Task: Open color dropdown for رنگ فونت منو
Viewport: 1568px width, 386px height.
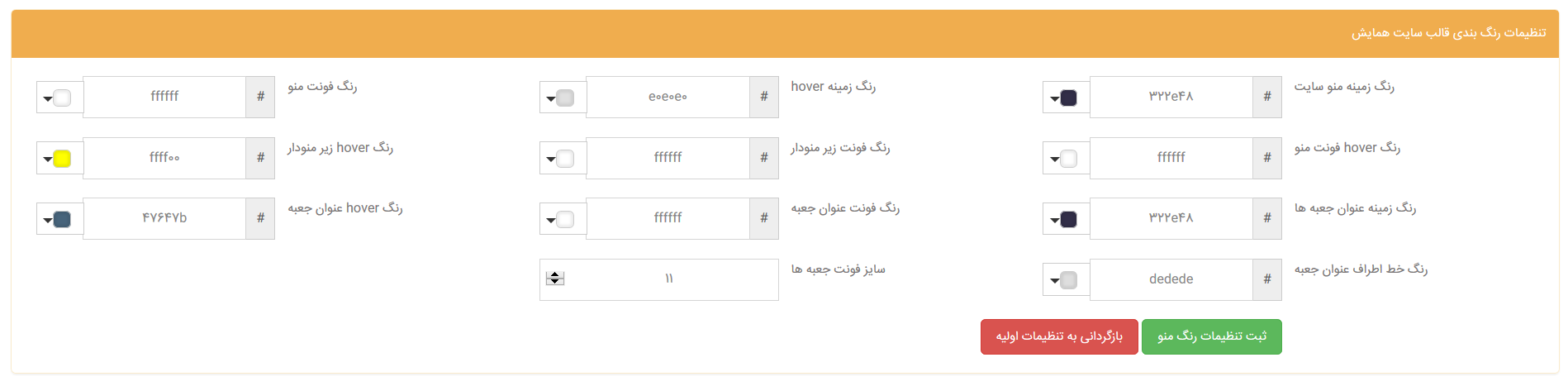Action: coord(59,98)
